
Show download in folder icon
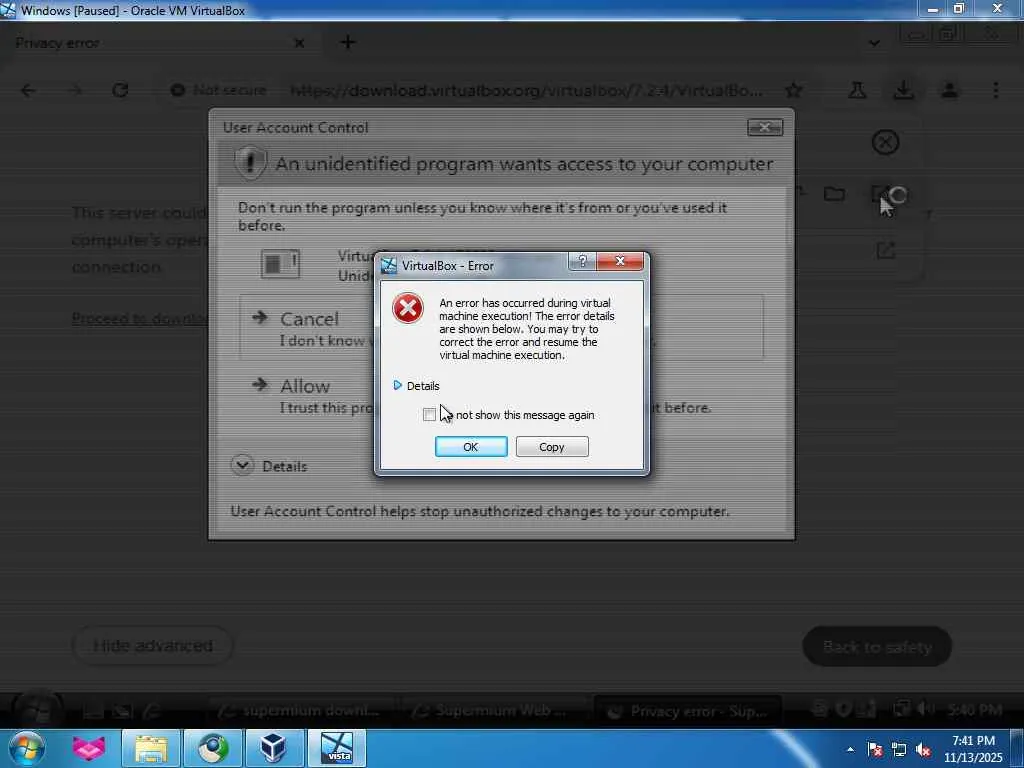pos(834,194)
